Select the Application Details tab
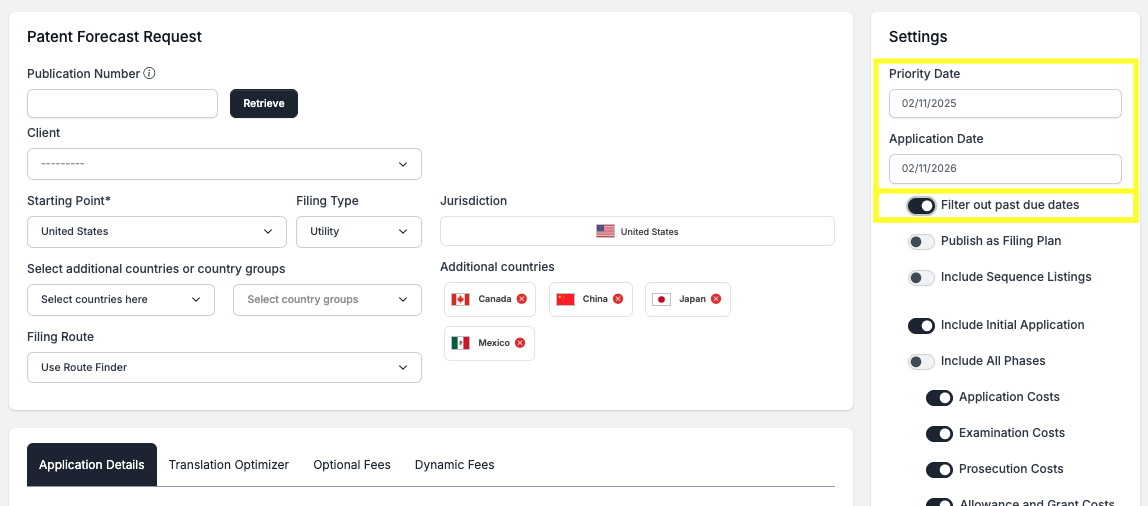 point(92,465)
